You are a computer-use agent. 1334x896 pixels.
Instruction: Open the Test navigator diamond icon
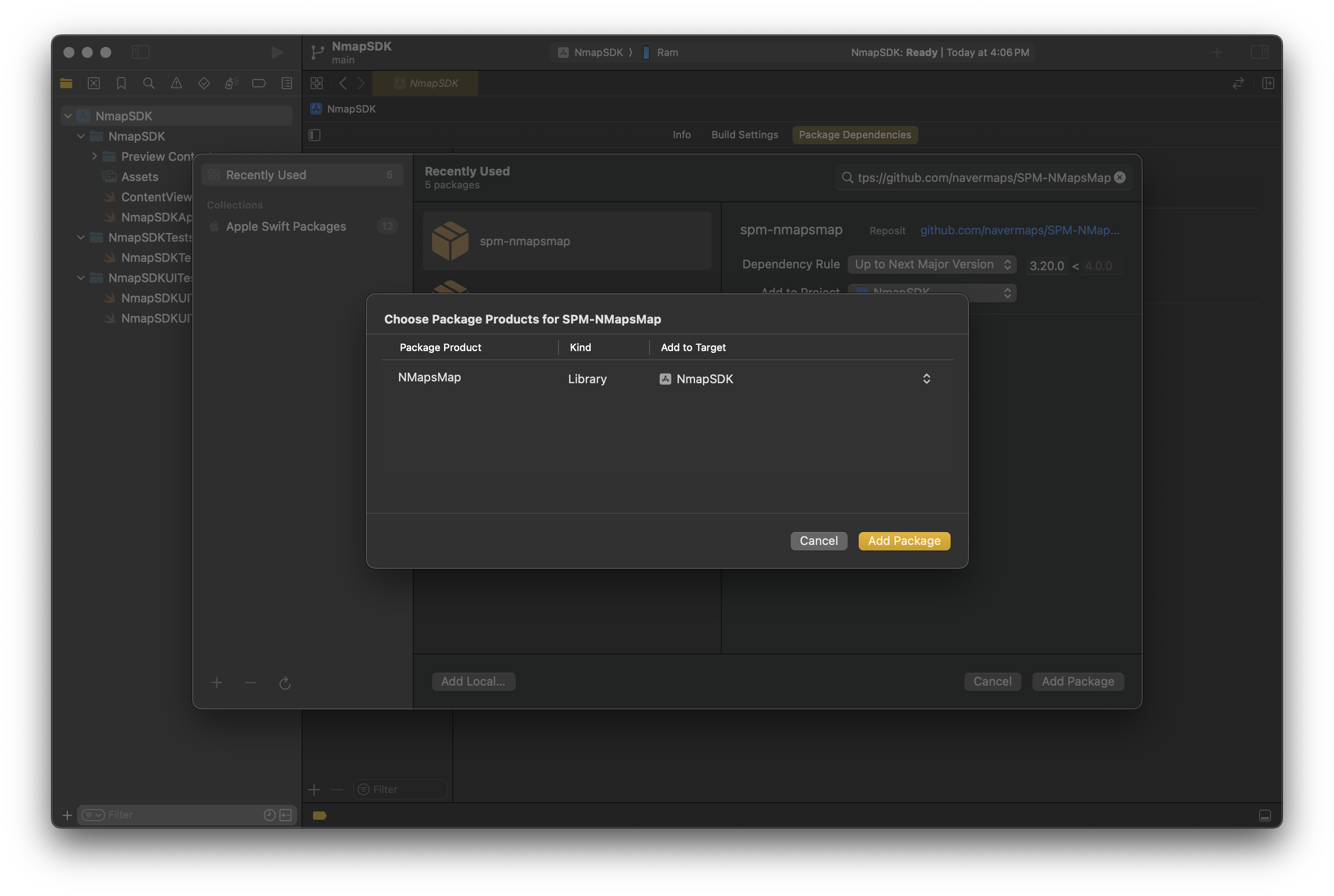coord(204,84)
